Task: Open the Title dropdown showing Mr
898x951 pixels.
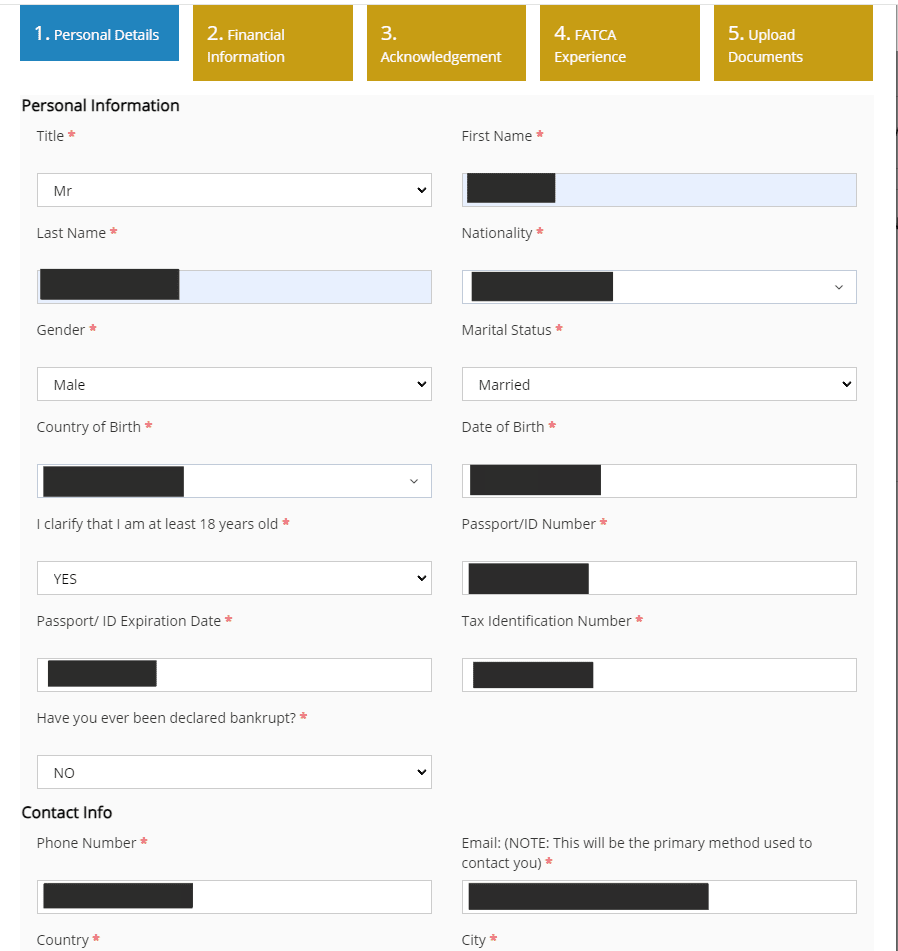Action: point(234,190)
